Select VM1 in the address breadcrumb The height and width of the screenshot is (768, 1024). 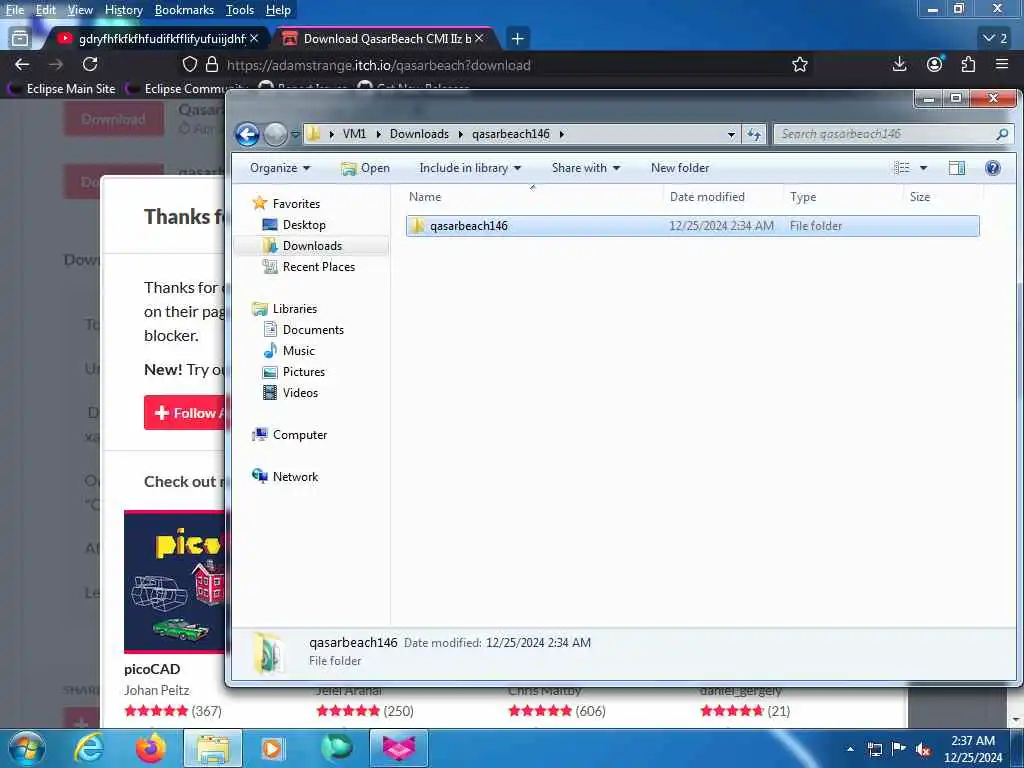(354, 134)
